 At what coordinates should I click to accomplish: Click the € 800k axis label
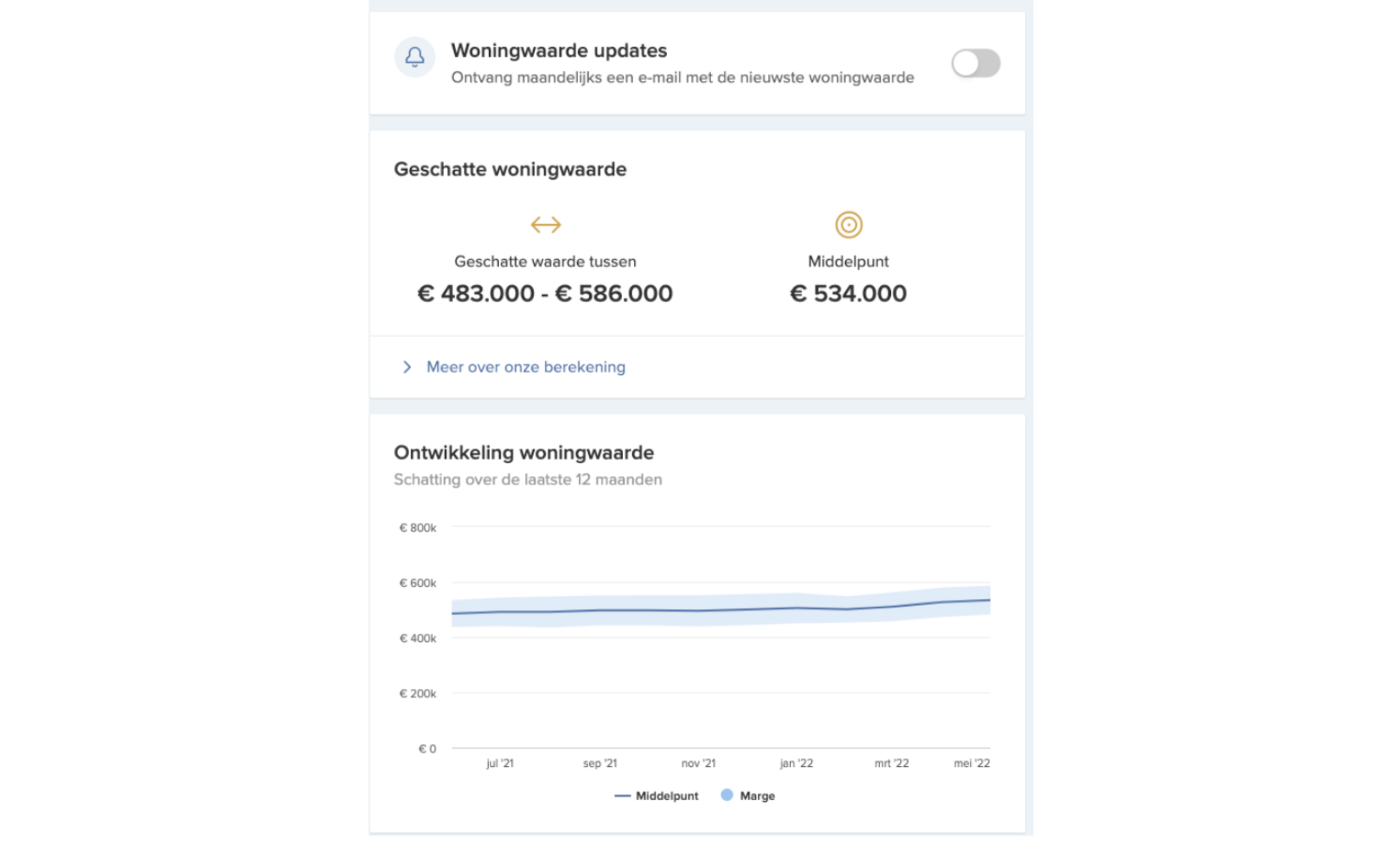coord(417,527)
